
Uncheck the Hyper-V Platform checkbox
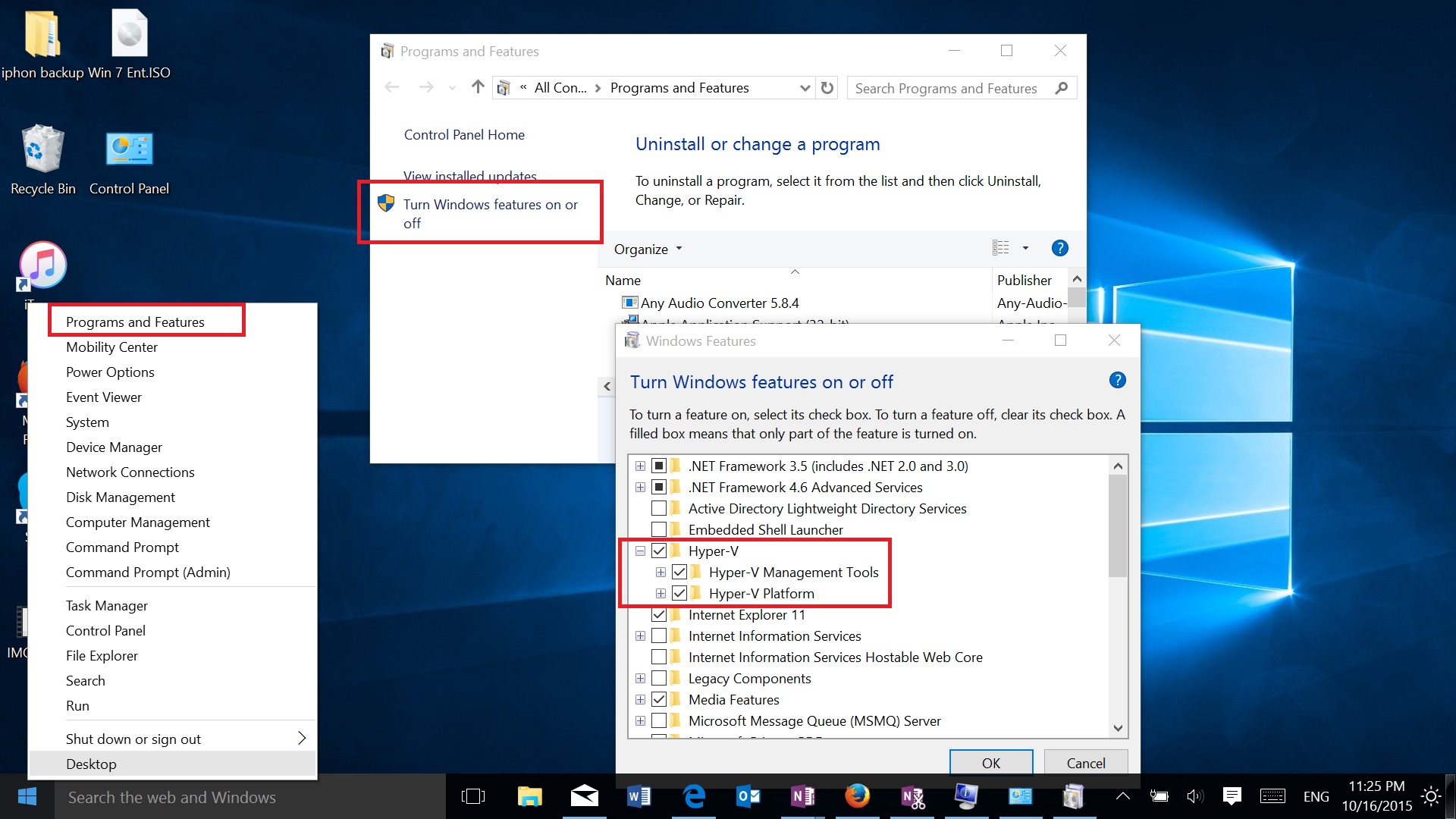point(679,594)
